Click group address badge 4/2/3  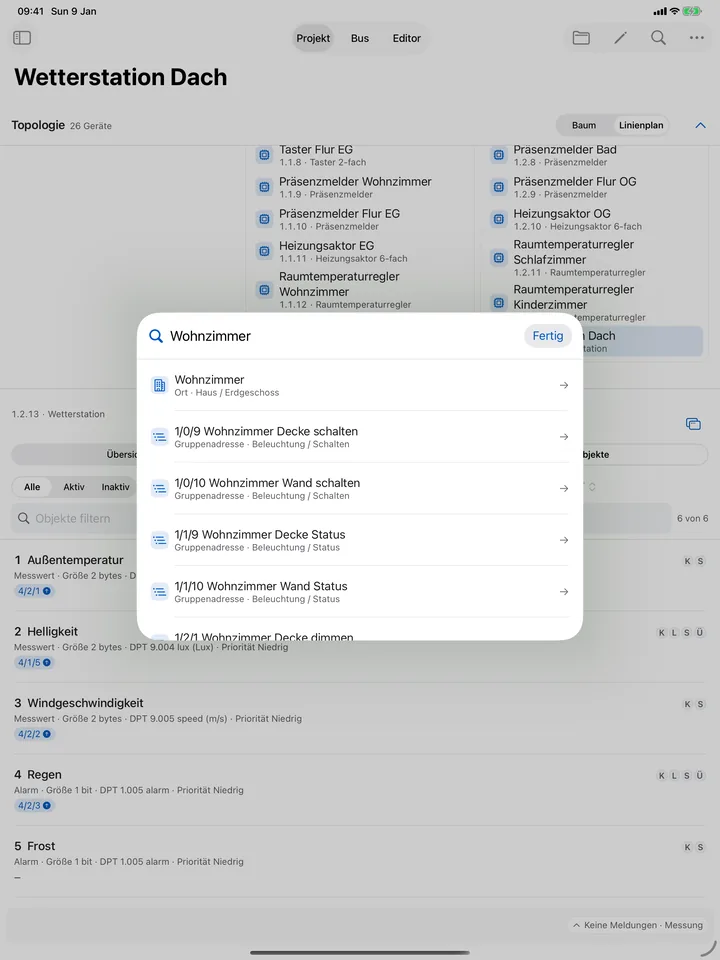point(34,806)
